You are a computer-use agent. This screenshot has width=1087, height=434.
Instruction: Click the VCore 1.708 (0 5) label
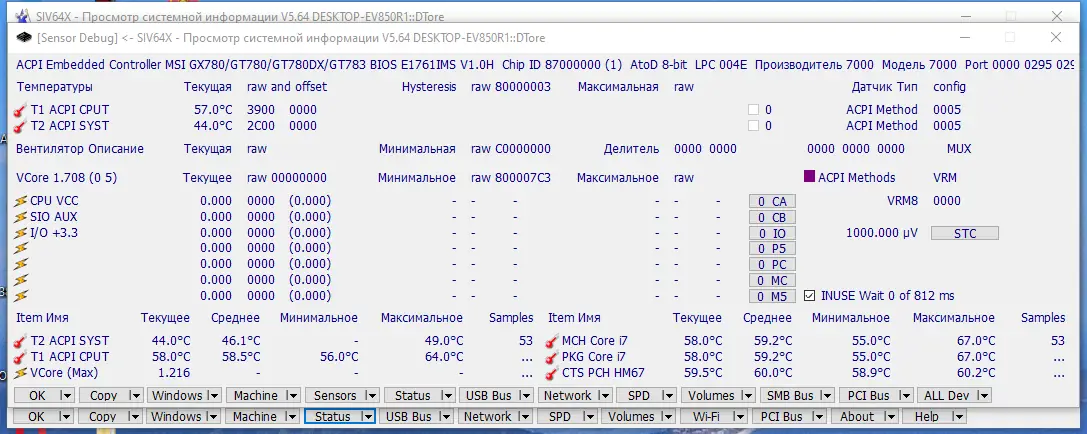(x=67, y=178)
